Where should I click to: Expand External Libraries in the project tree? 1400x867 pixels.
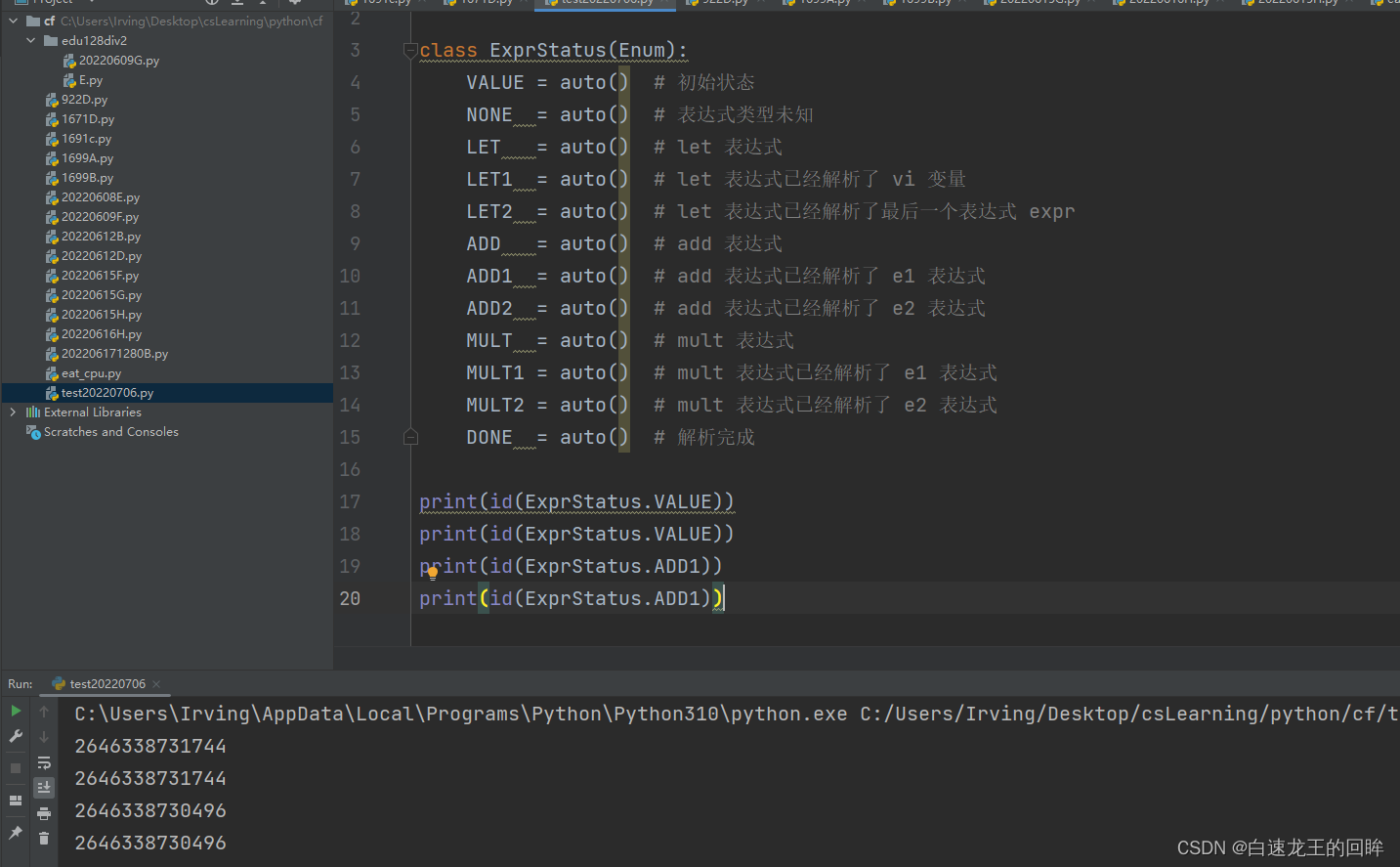point(14,412)
